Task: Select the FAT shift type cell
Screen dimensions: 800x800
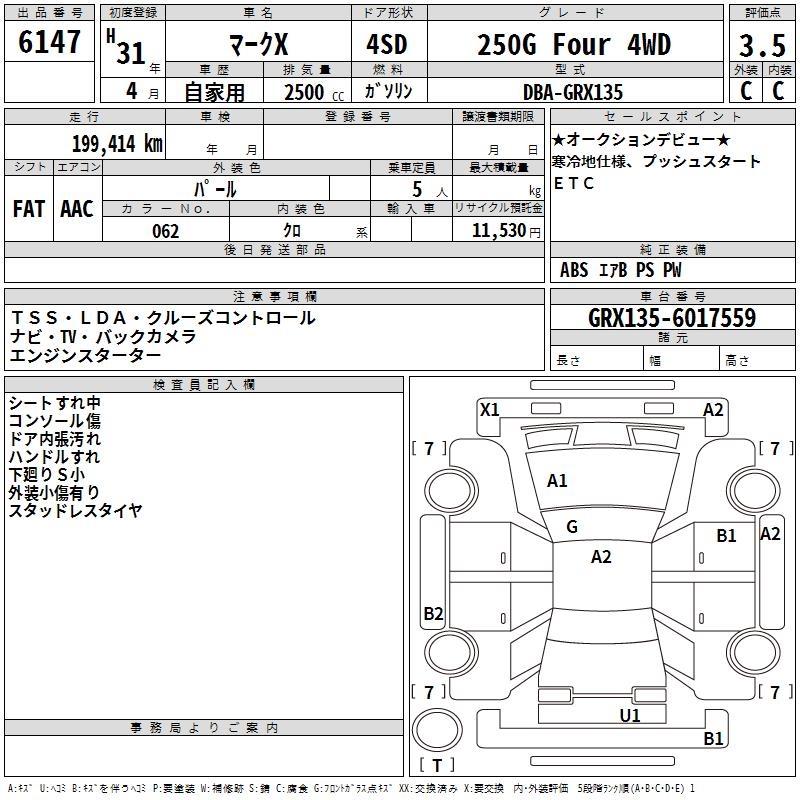Action: (29, 209)
